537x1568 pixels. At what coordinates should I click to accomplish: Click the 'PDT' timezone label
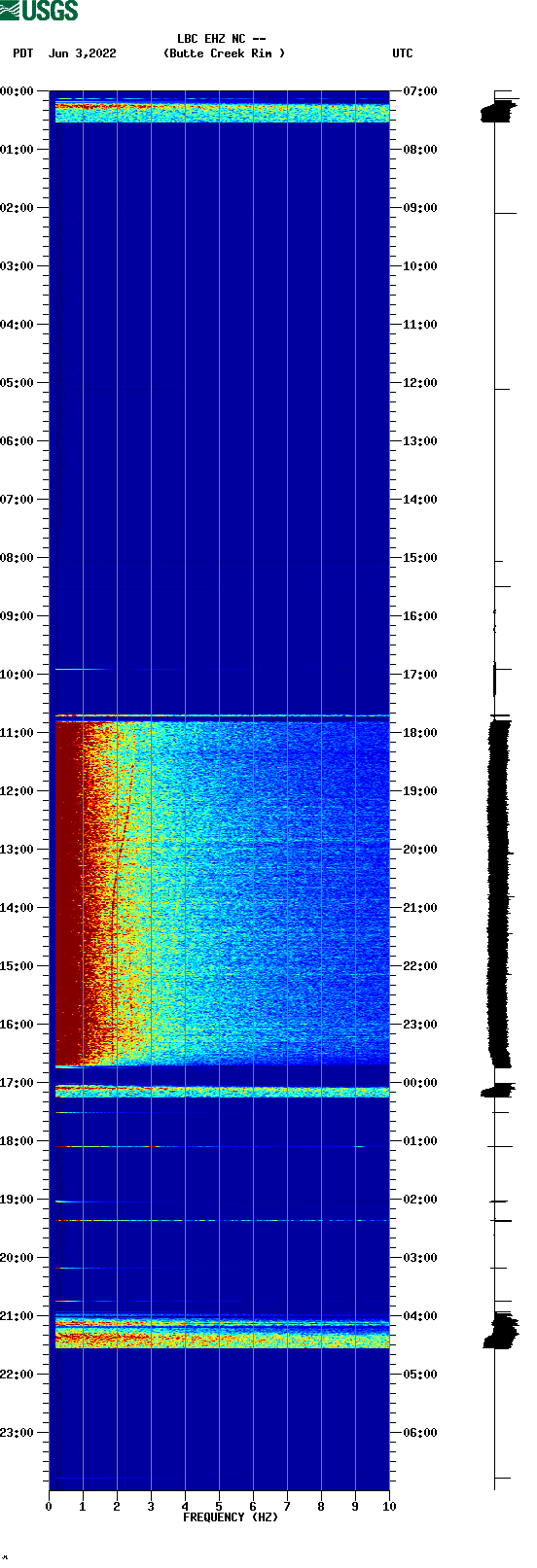[x=22, y=53]
